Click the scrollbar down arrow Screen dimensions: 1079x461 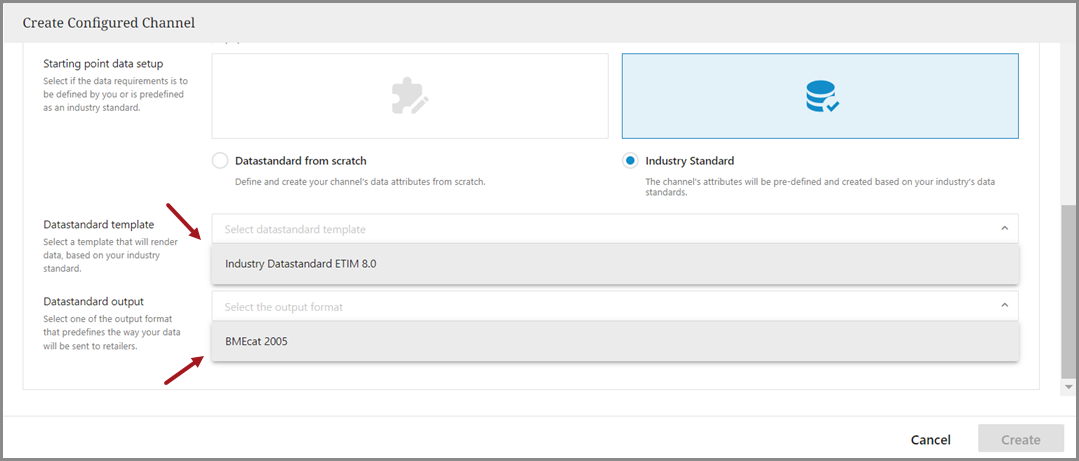coord(1070,386)
